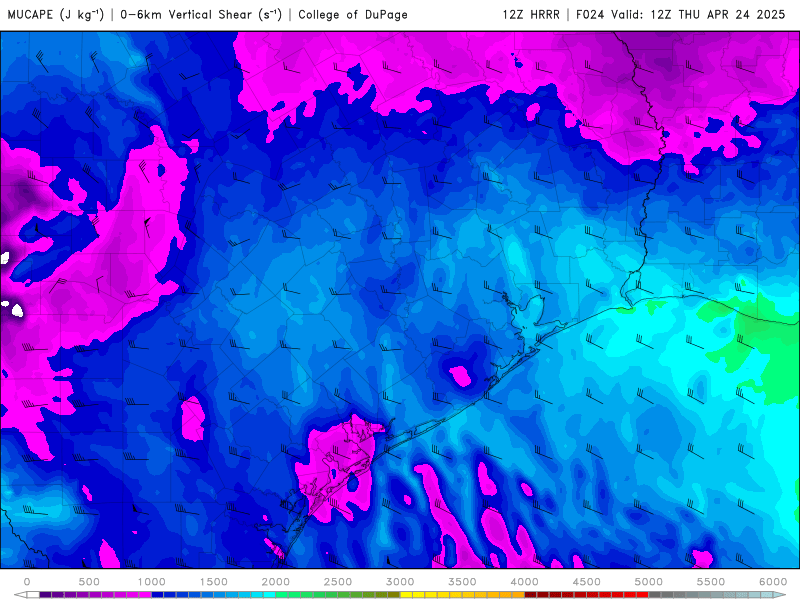This screenshot has width=800, height=600.
Task: Click the color scale label 3500
Action: 462,582
